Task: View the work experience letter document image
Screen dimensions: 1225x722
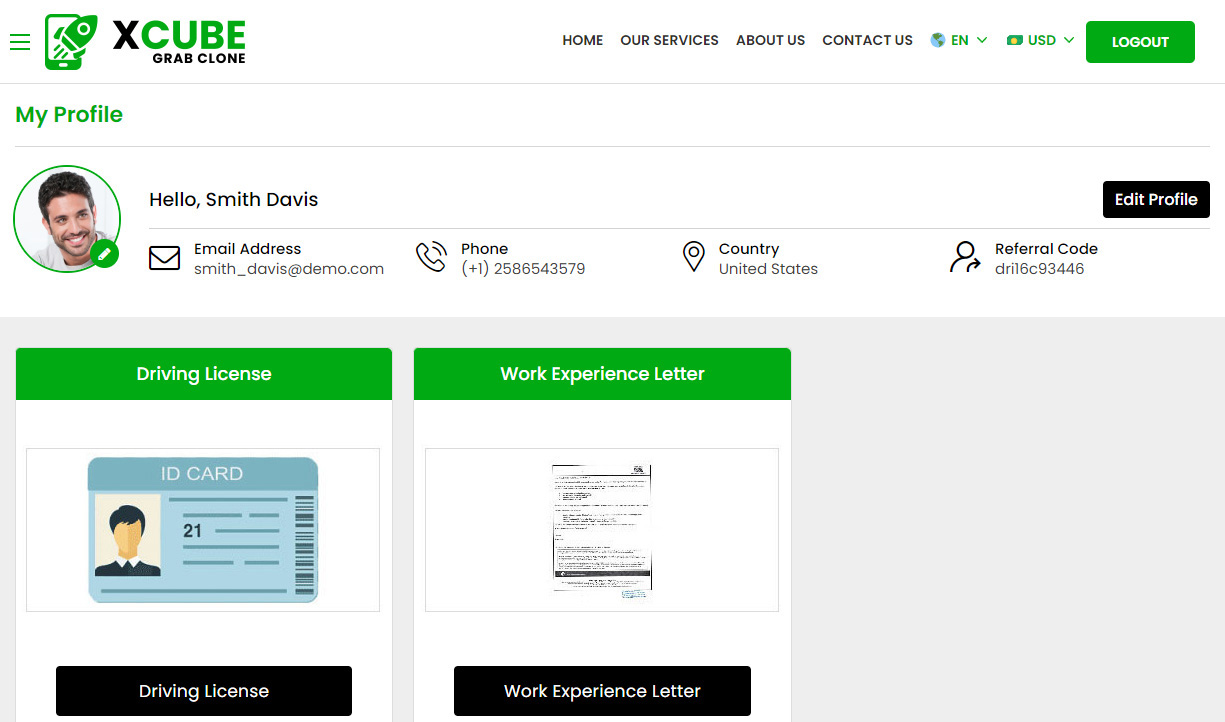Action: pyautogui.click(x=601, y=529)
